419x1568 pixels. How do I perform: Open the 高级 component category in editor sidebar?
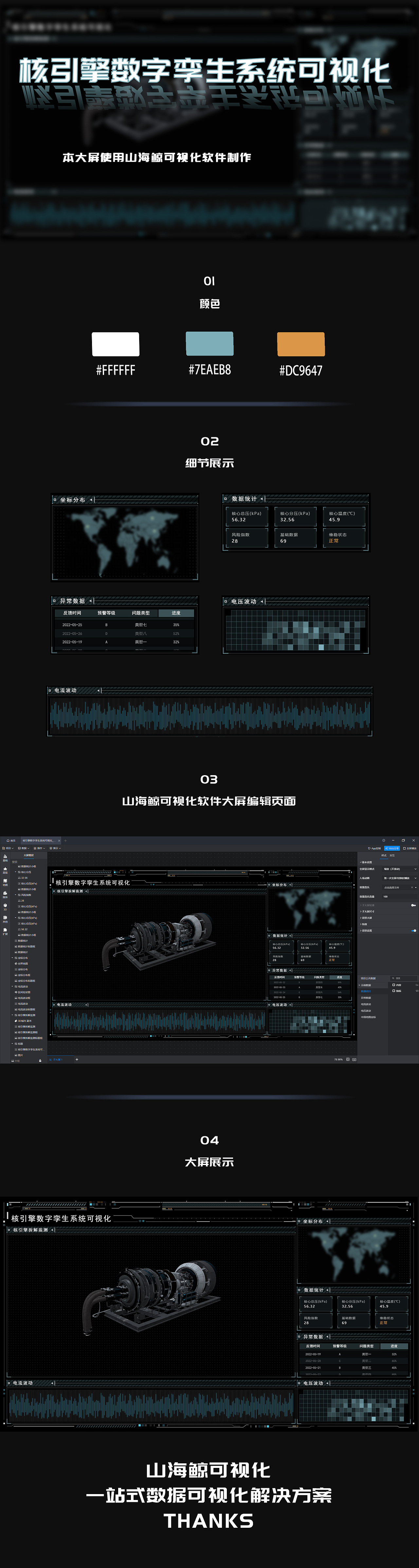click(6, 870)
